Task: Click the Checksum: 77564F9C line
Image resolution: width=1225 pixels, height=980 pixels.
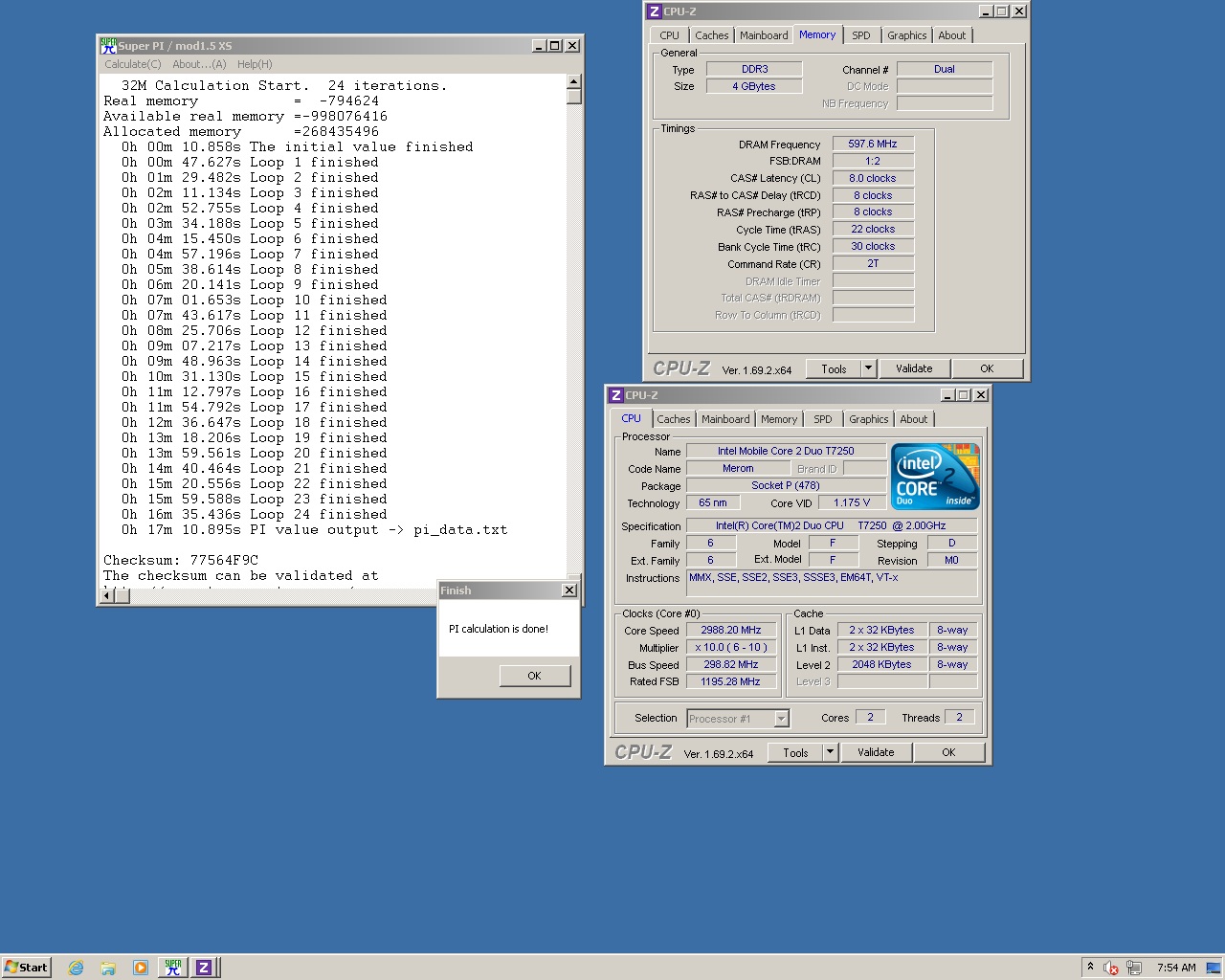Action: tap(181, 560)
